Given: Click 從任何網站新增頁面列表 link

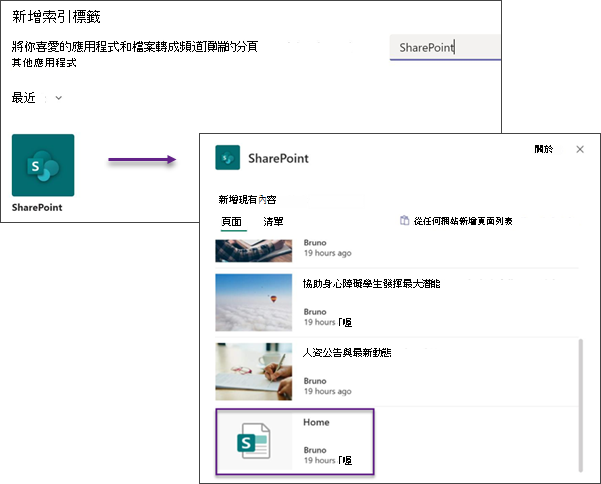Looking at the screenshot, I should pyautogui.click(x=463, y=221).
